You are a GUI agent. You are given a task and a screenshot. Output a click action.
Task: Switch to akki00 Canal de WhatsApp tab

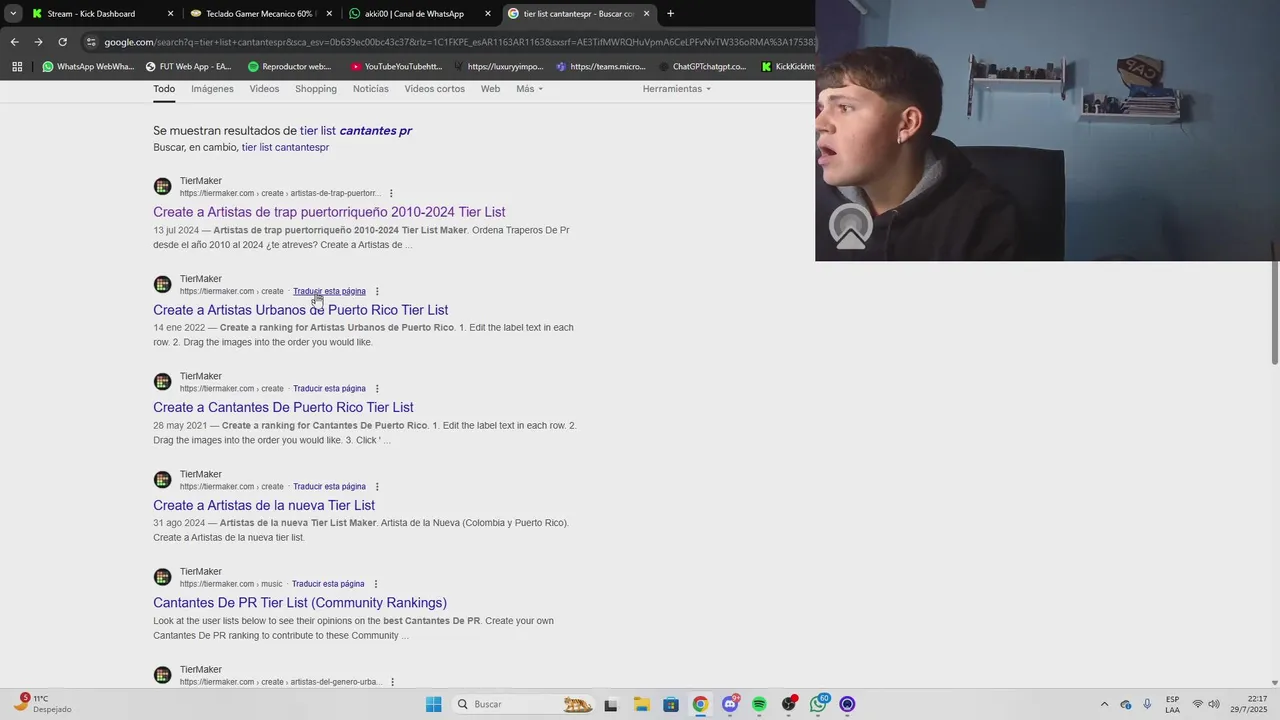coord(418,14)
